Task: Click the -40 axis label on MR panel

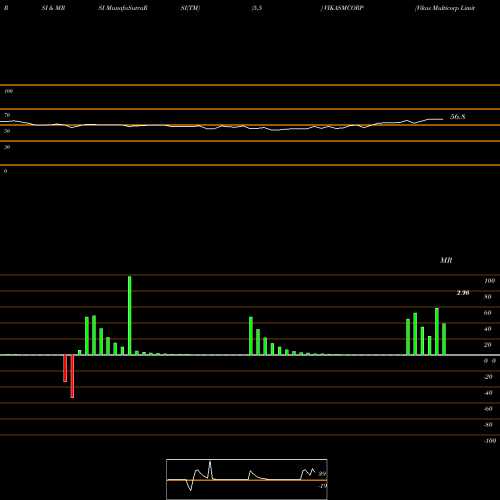Action: coord(488,393)
